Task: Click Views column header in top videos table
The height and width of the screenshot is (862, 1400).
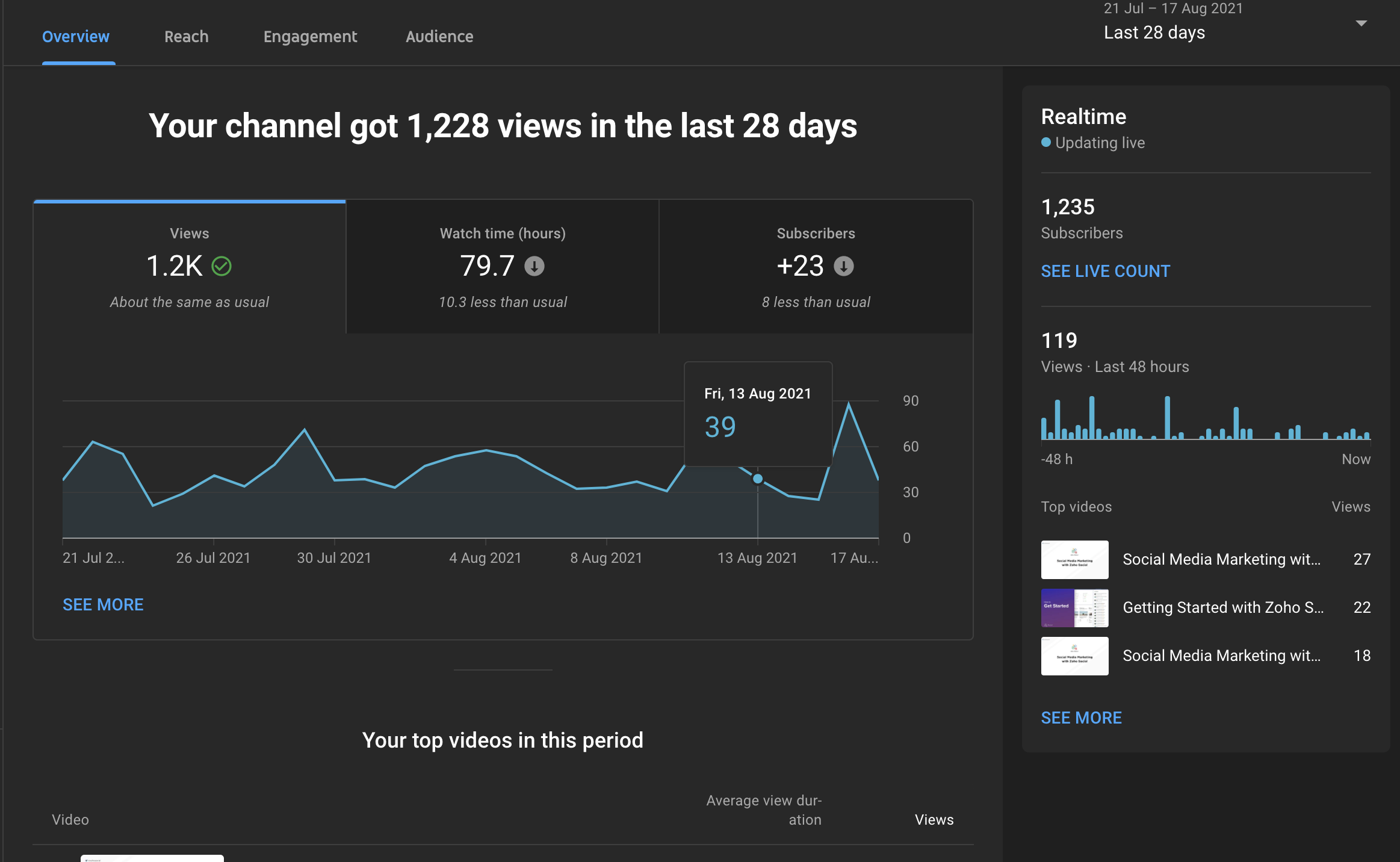Action: 934,820
